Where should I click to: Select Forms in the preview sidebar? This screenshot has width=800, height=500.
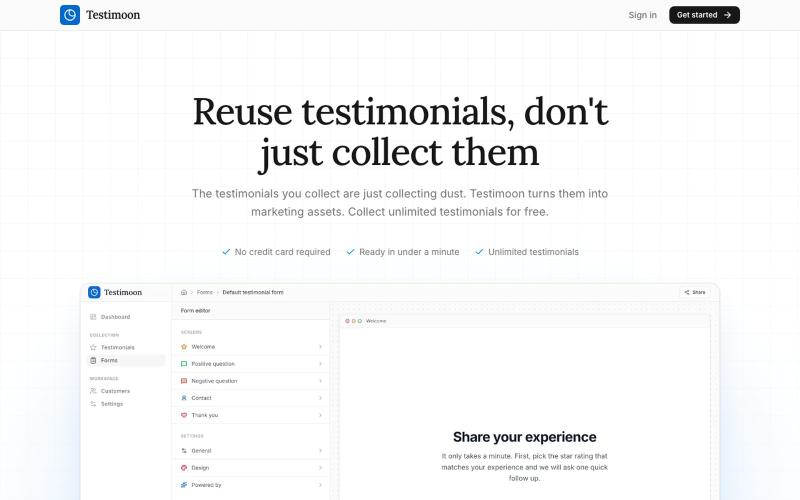(x=127, y=360)
